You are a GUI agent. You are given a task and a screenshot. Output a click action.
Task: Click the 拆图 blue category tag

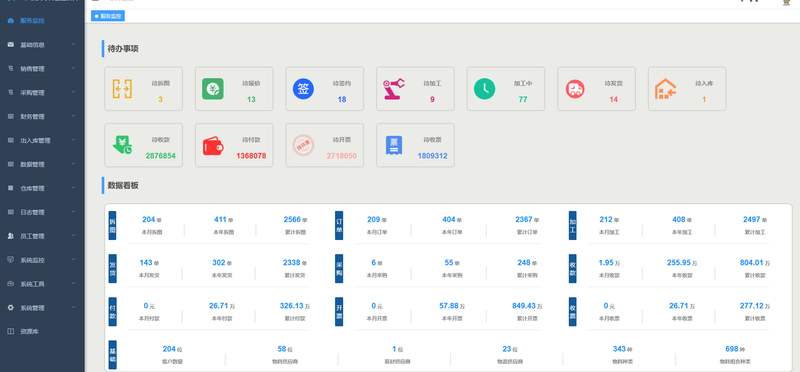[x=112, y=225]
